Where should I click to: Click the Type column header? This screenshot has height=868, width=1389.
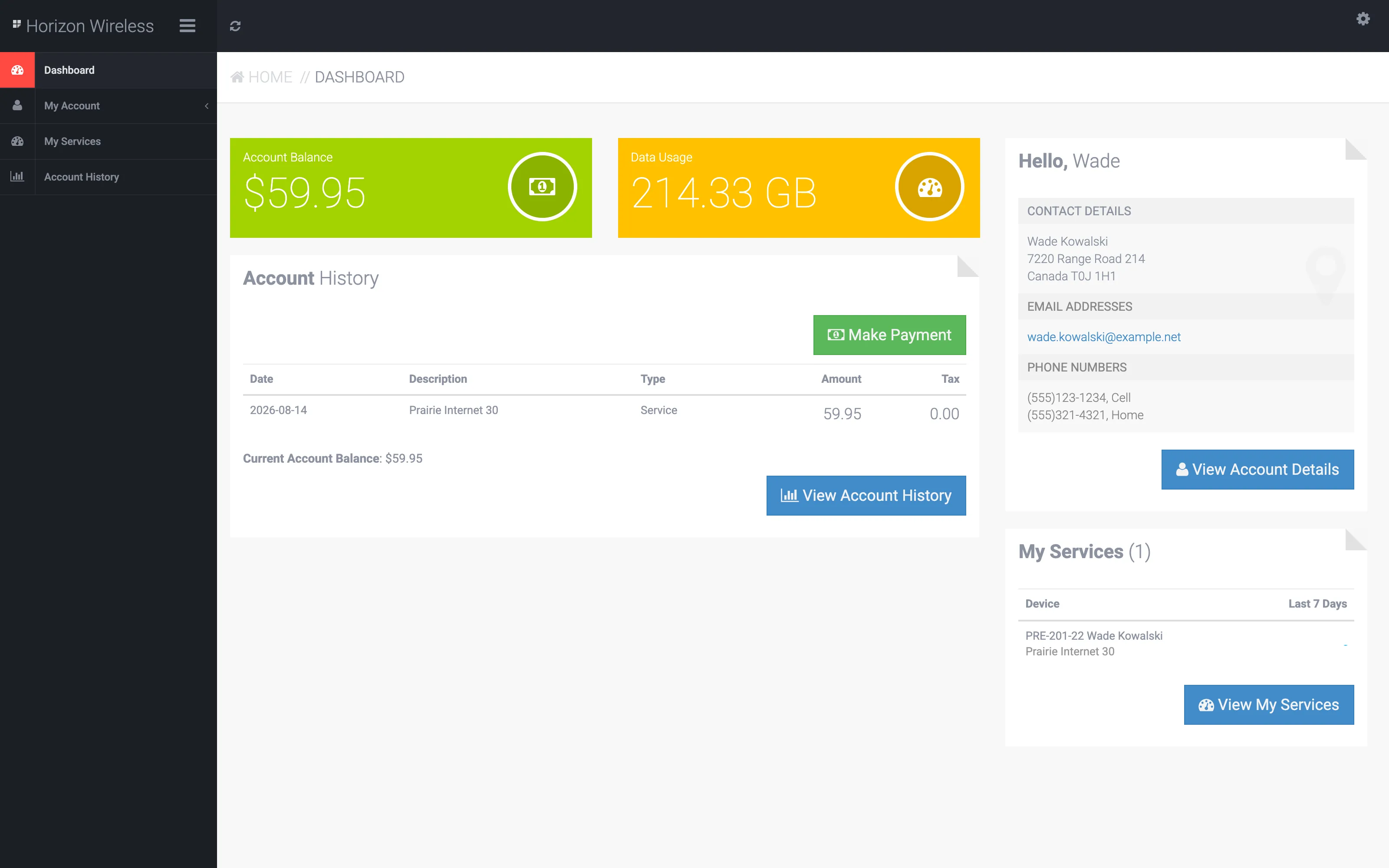[x=652, y=379]
